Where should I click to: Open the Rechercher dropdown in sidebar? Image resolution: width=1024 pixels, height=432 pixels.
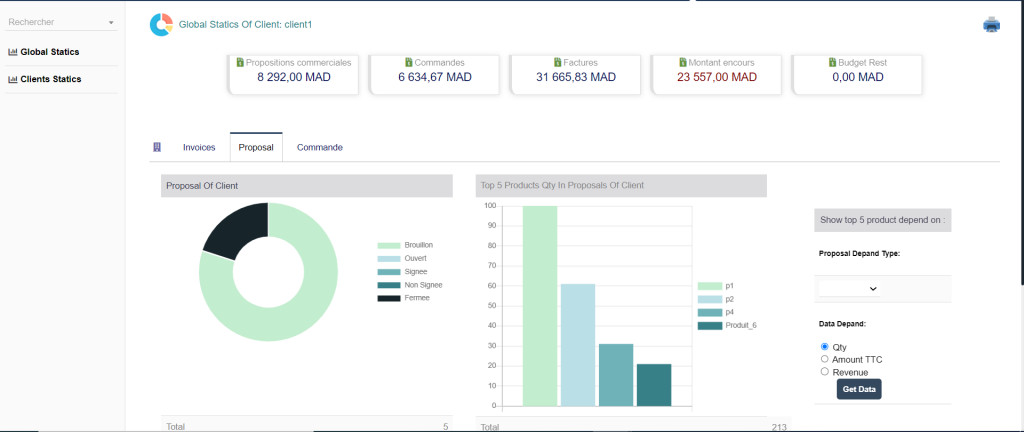pyautogui.click(x=61, y=22)
